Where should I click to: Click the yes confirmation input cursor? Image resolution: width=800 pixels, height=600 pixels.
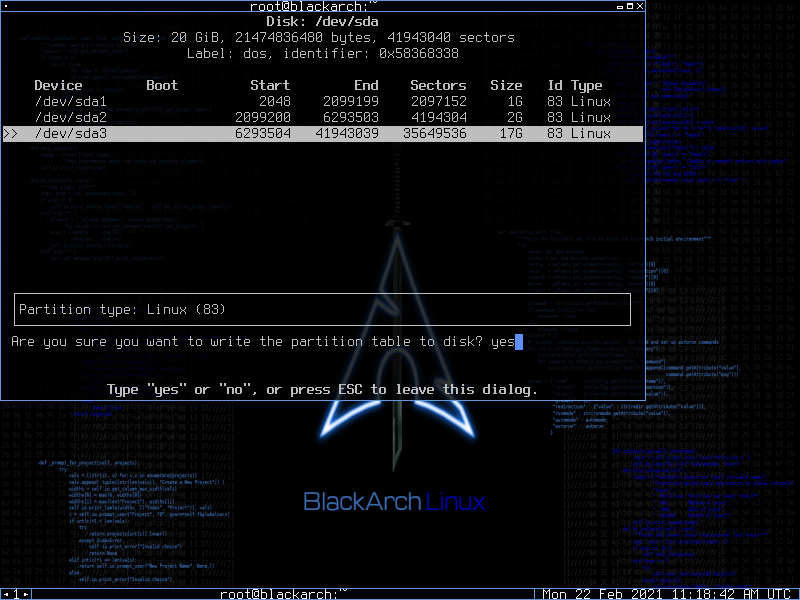(519, 341)
